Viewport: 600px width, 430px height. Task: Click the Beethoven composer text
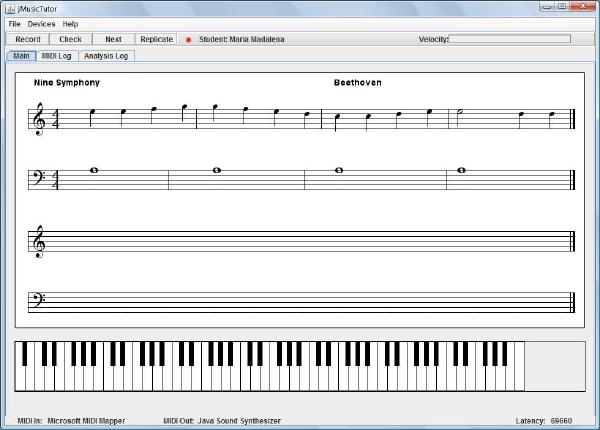pos(357,83)
